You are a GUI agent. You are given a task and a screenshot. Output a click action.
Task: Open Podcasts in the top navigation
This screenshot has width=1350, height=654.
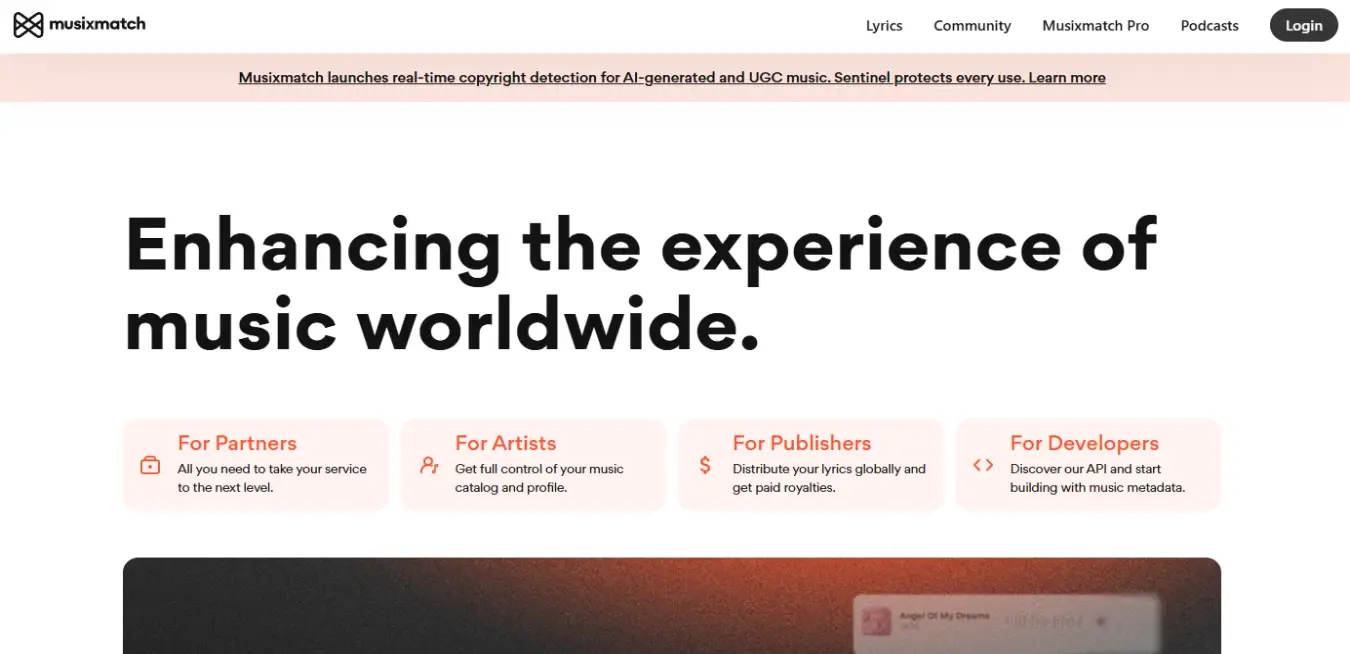pos(1210,26)
